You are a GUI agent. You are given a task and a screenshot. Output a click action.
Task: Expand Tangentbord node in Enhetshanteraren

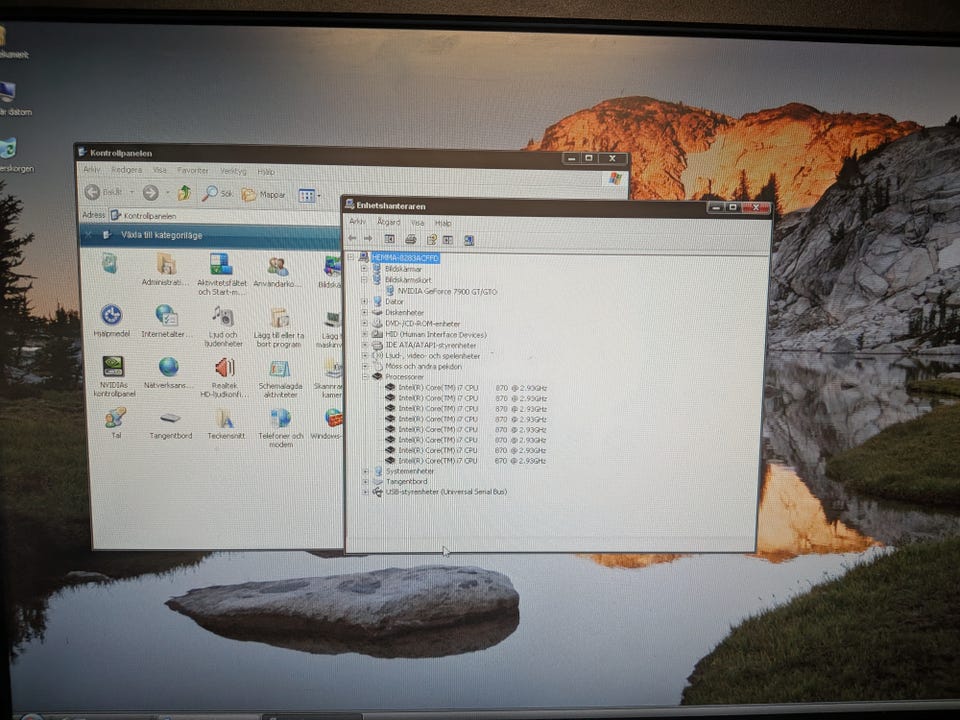click(366, 481)
